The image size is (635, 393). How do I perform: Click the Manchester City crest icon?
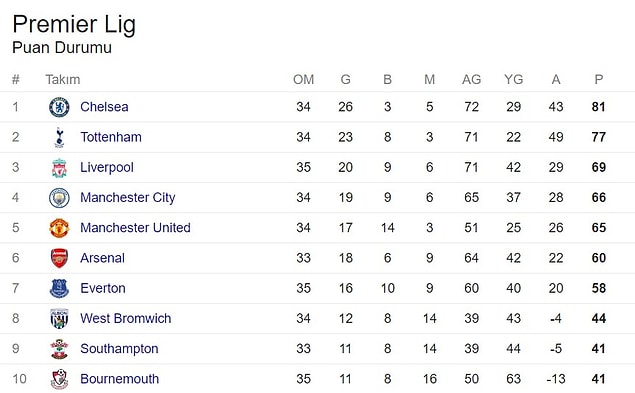59,198
